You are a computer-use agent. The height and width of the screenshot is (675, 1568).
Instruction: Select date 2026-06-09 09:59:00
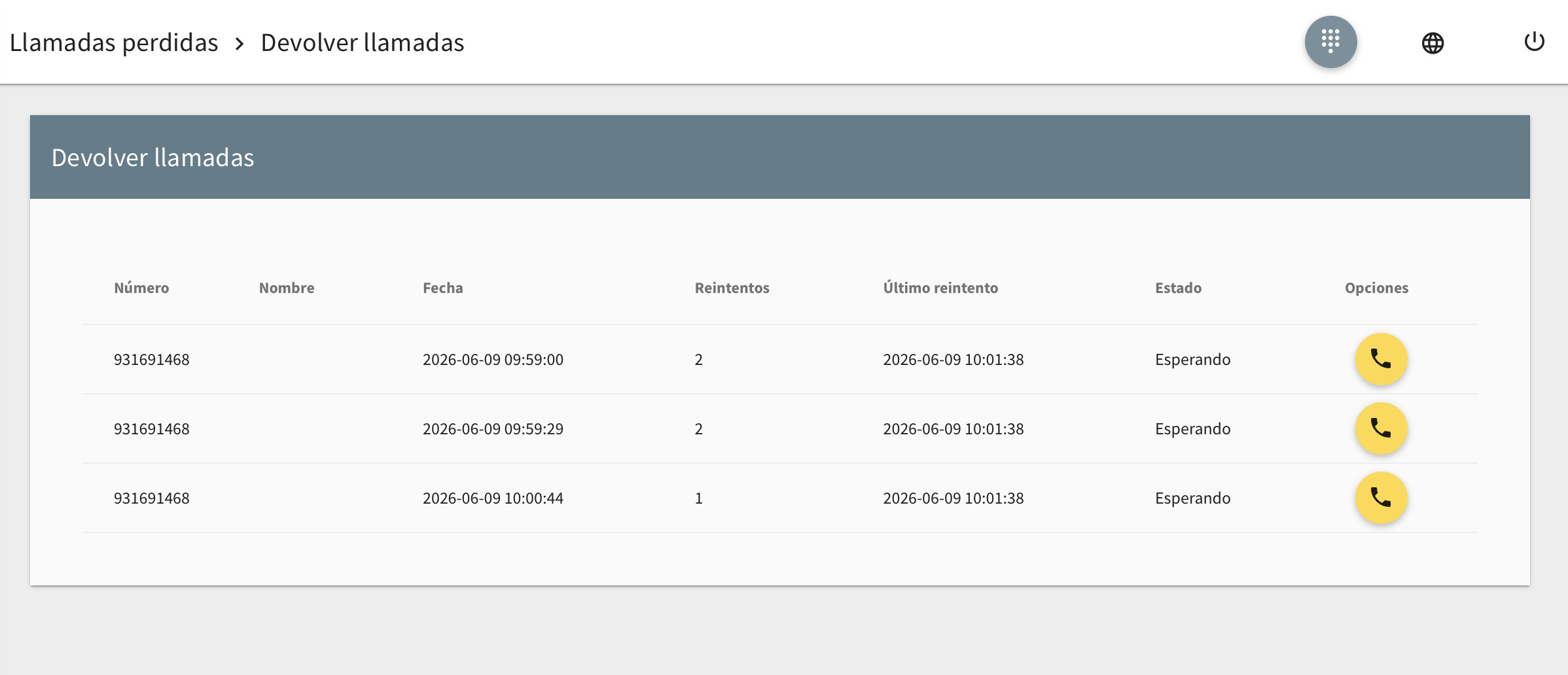click(493, 360)
